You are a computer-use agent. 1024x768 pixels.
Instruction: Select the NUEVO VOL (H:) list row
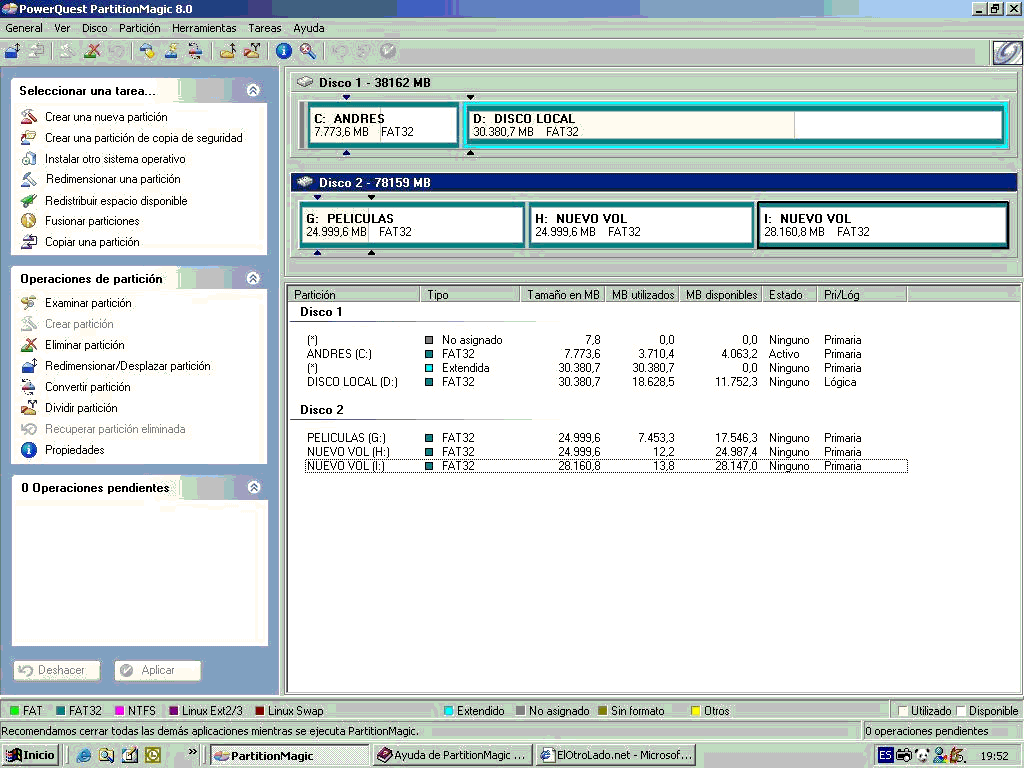click(x=606, y=452)
